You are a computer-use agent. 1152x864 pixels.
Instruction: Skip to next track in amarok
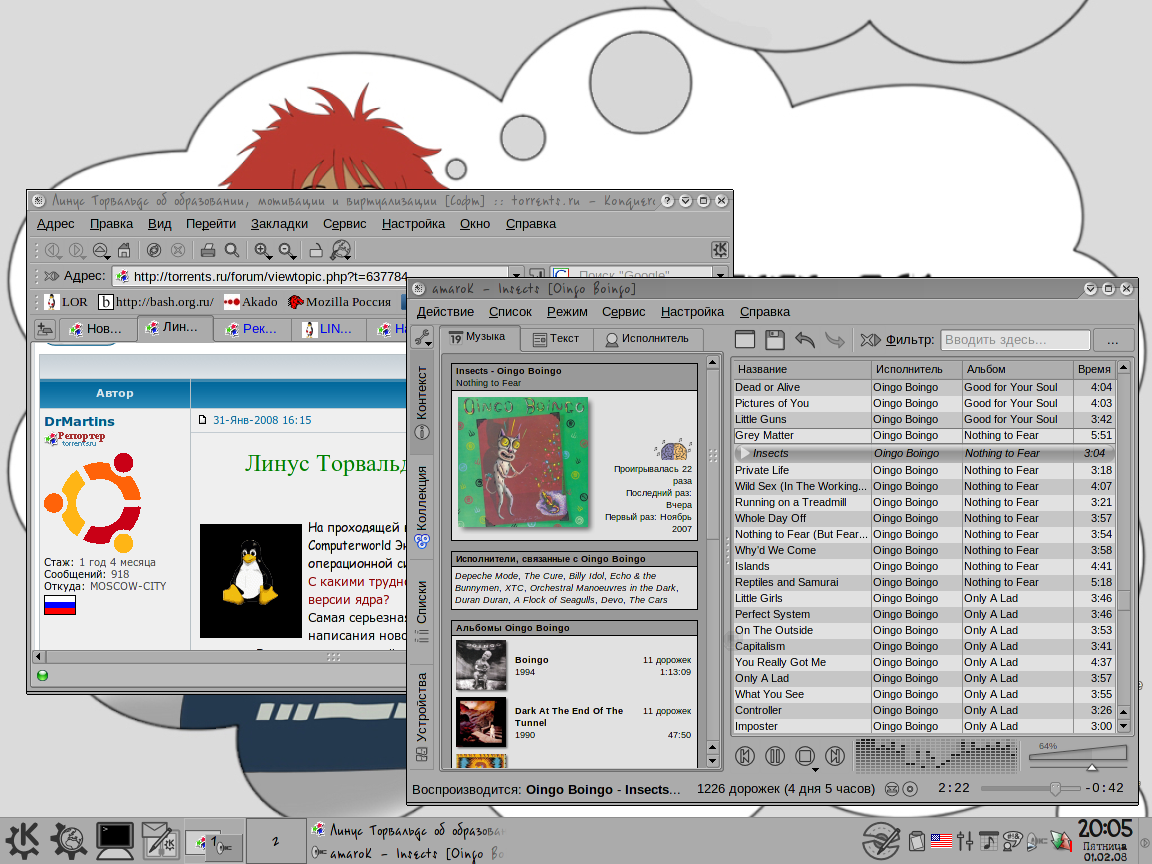835,755
